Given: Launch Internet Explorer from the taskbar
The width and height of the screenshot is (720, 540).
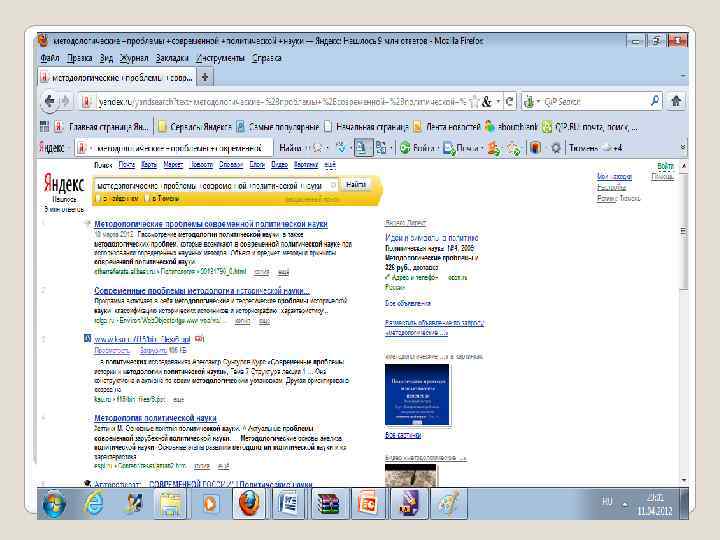Looking at the screenshot, I should coord(94,504).
